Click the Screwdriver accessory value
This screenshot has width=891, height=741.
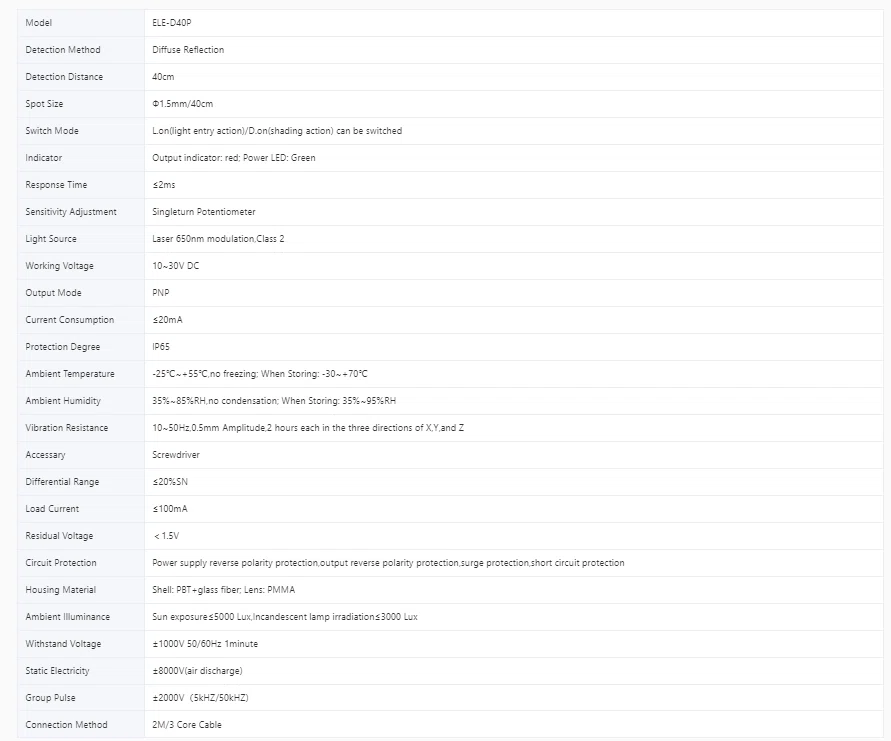[176, 455]
